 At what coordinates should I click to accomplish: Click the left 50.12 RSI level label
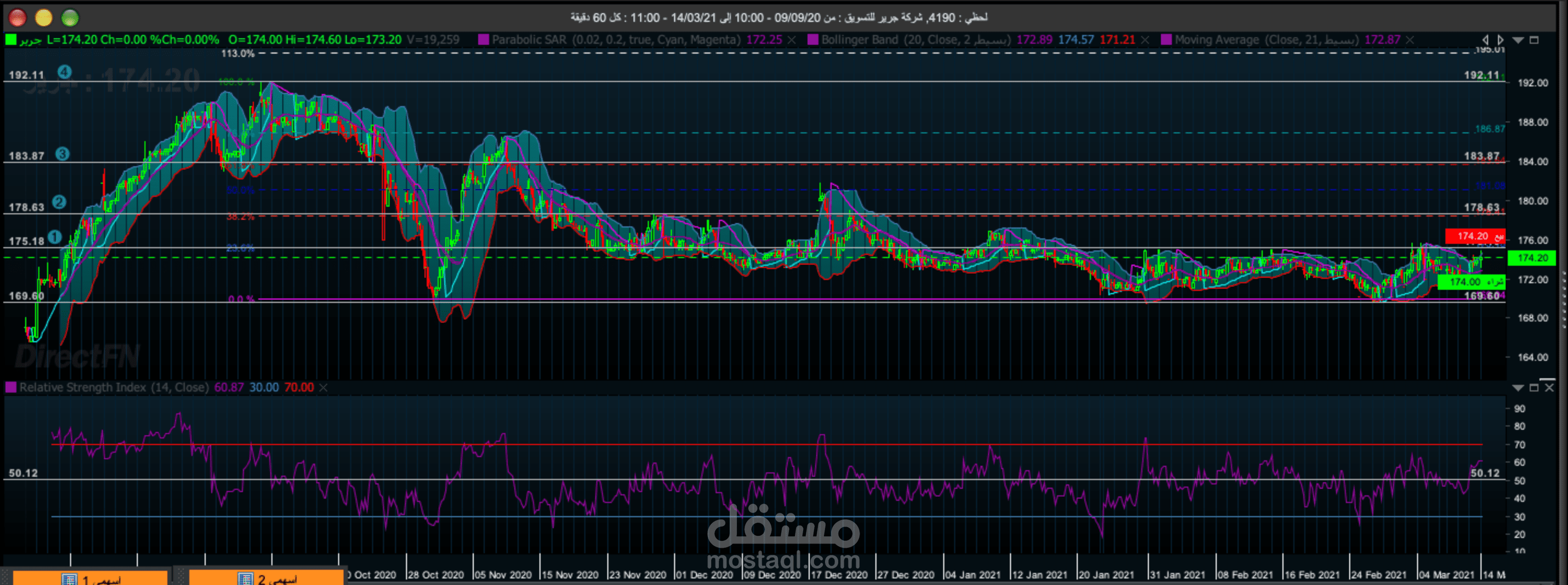point(23,473)
